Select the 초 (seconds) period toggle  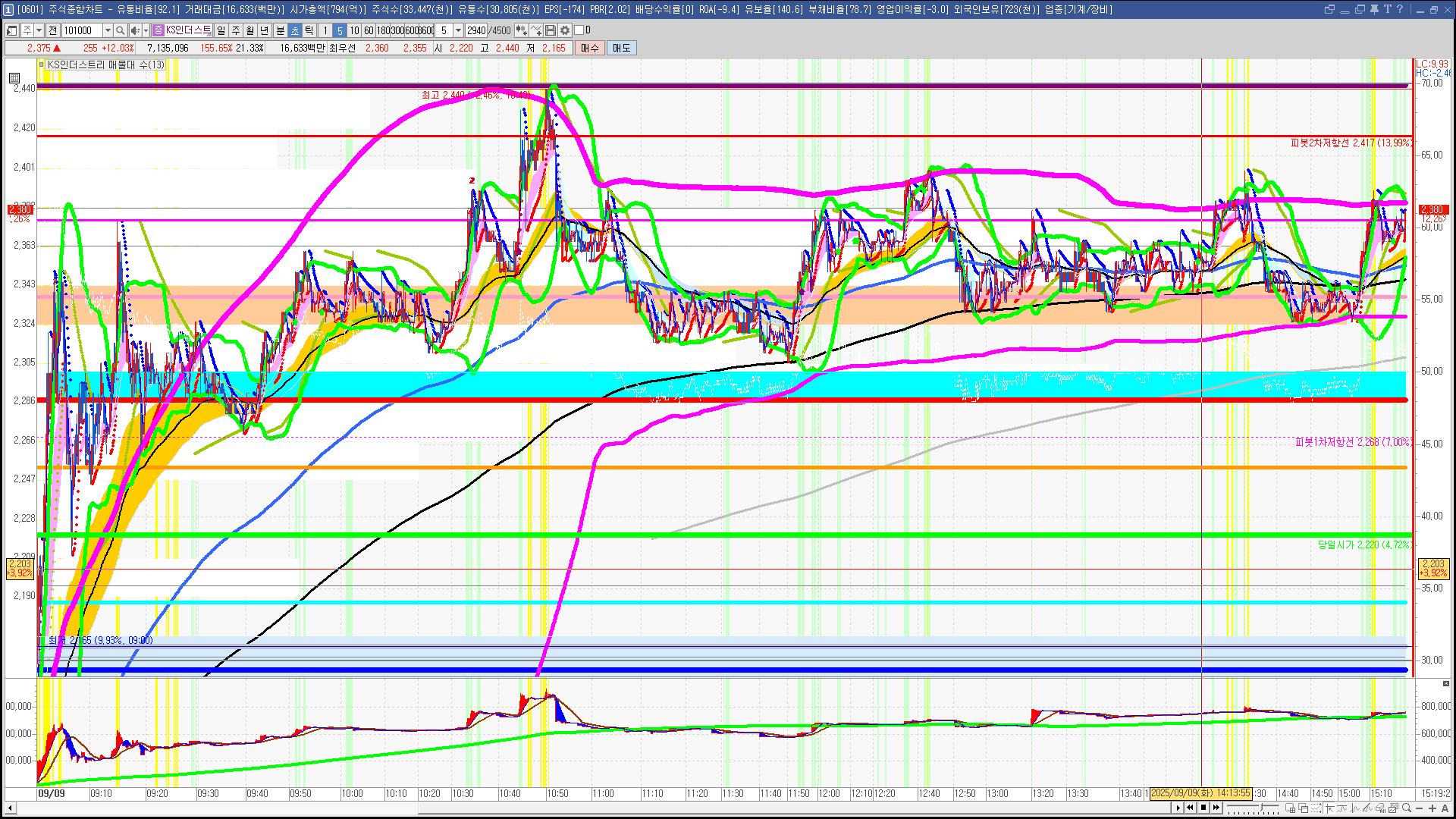295,30
